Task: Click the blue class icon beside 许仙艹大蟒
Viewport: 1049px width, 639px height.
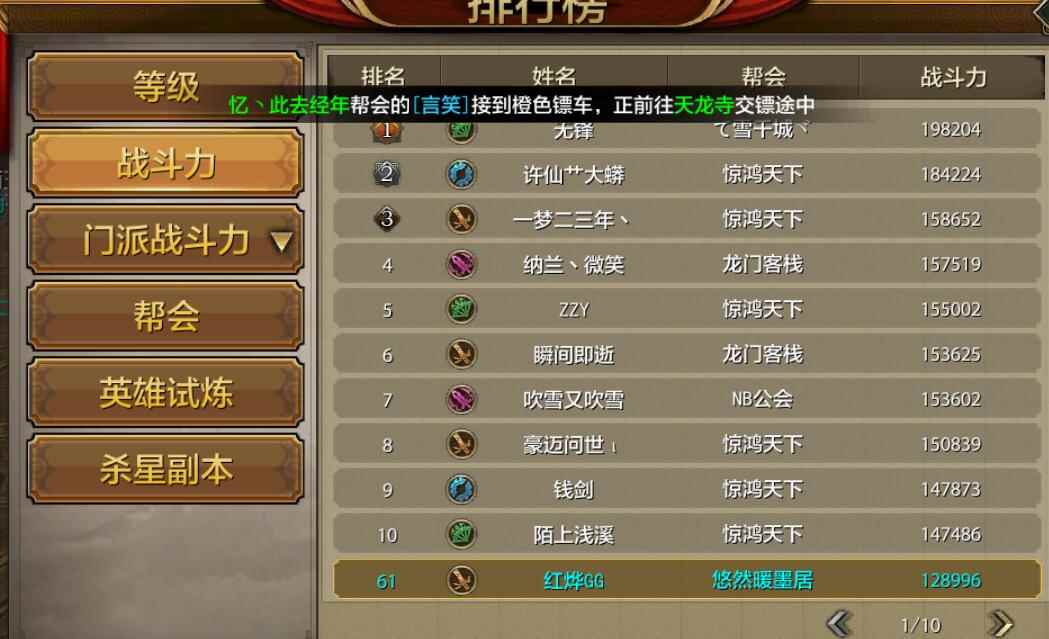Action: point(461,174)
